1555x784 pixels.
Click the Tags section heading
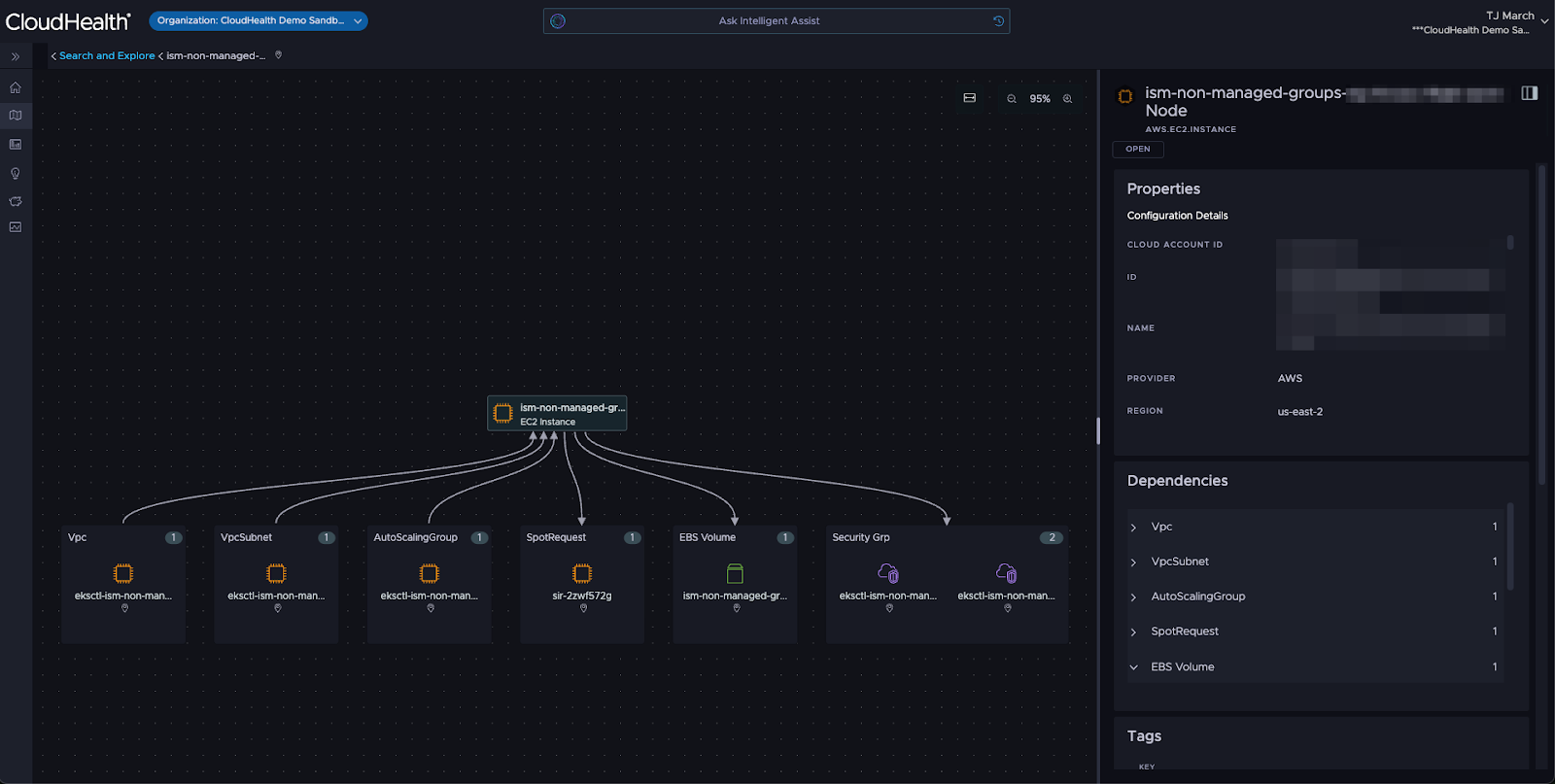click(1144, 736)
